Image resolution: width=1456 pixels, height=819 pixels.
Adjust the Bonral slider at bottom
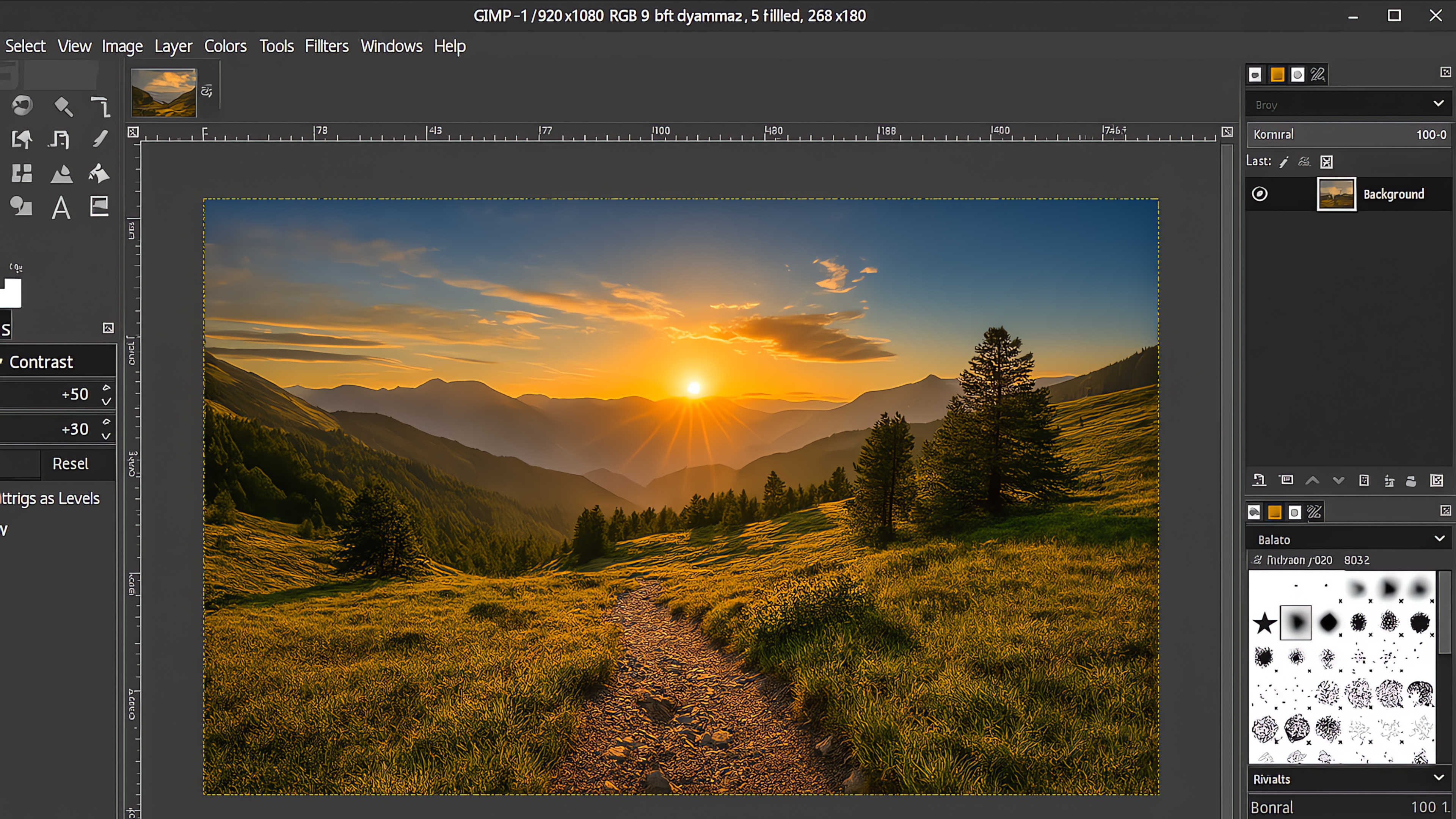coord(1350,807)
